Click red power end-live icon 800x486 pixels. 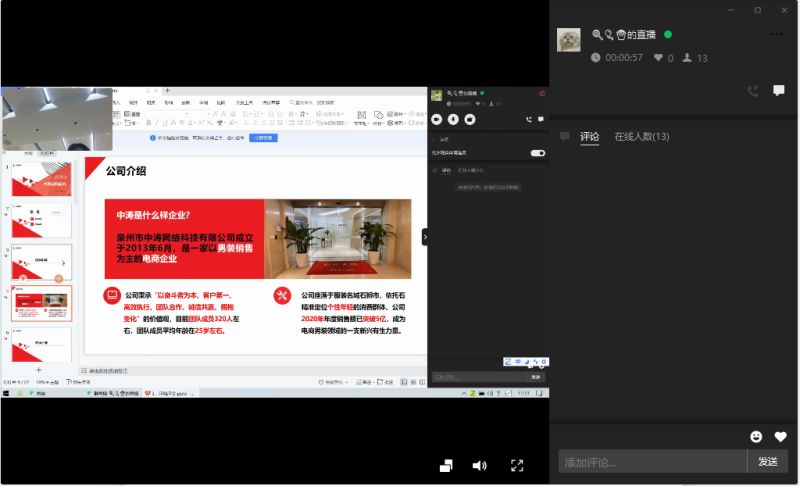tap(542, 93)
